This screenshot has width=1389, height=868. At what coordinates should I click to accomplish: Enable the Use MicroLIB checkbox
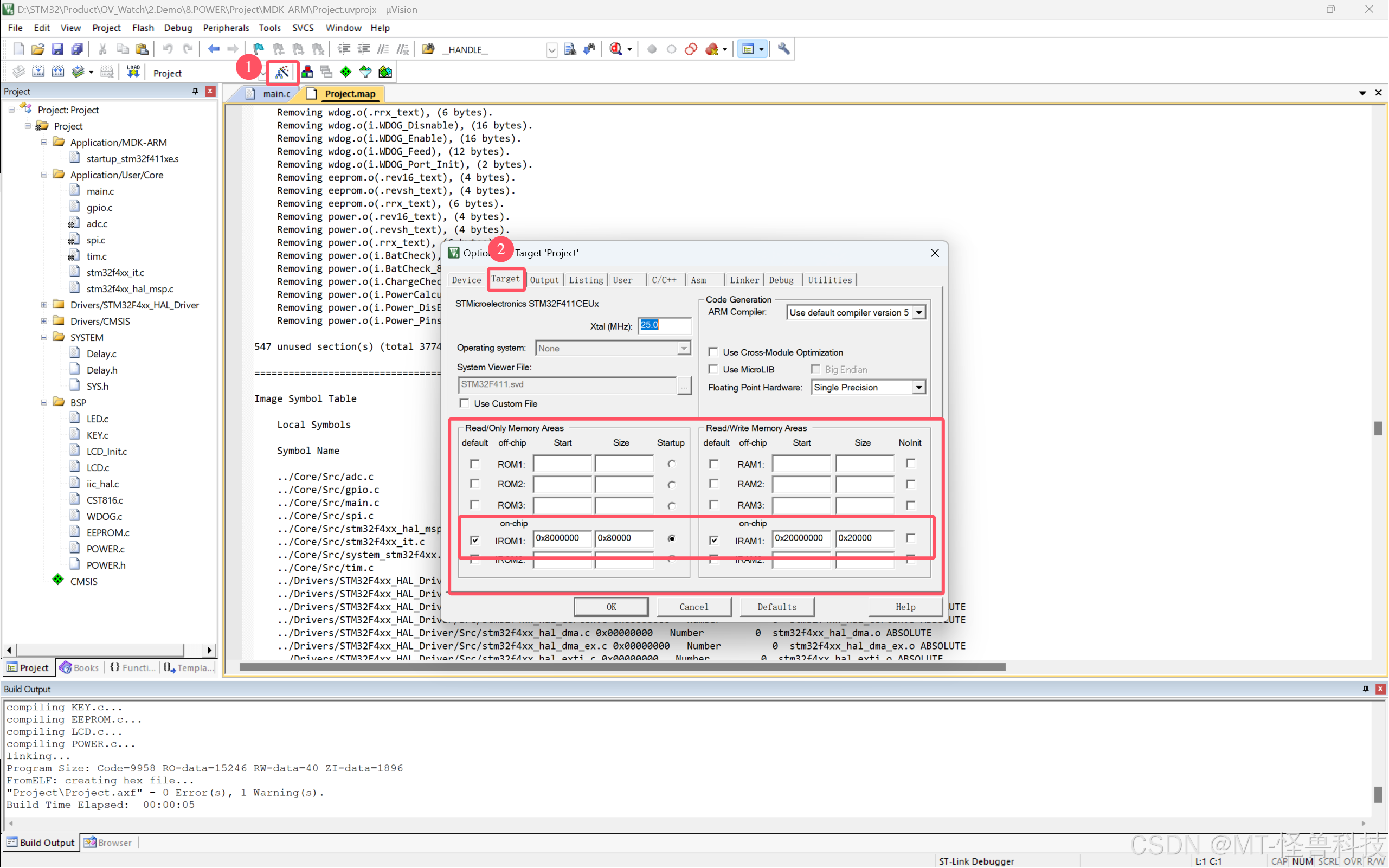click(x=713, y=369)
